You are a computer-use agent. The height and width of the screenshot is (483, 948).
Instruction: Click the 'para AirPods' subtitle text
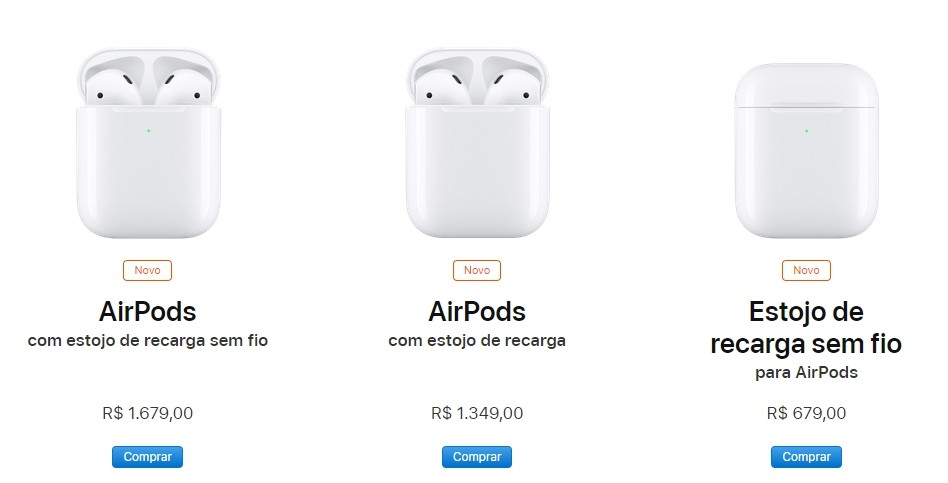click(x=806, y=373)
